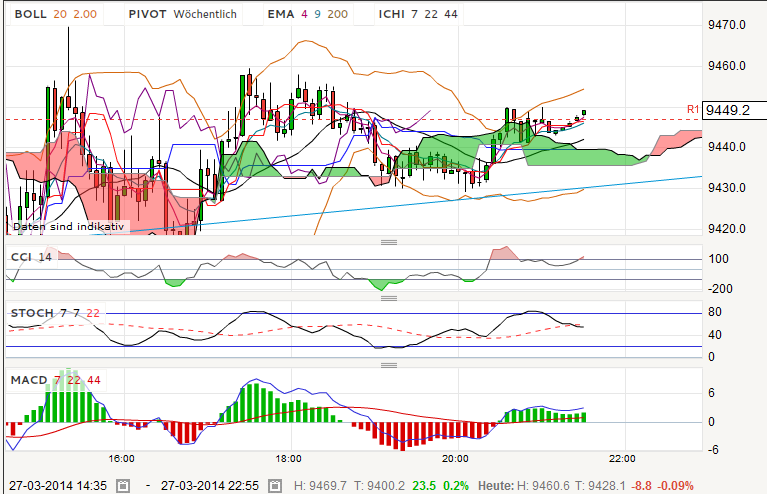Click the 9440.0 price axis label
This screenshot has height=494, width=767.
tap(727, 146)
